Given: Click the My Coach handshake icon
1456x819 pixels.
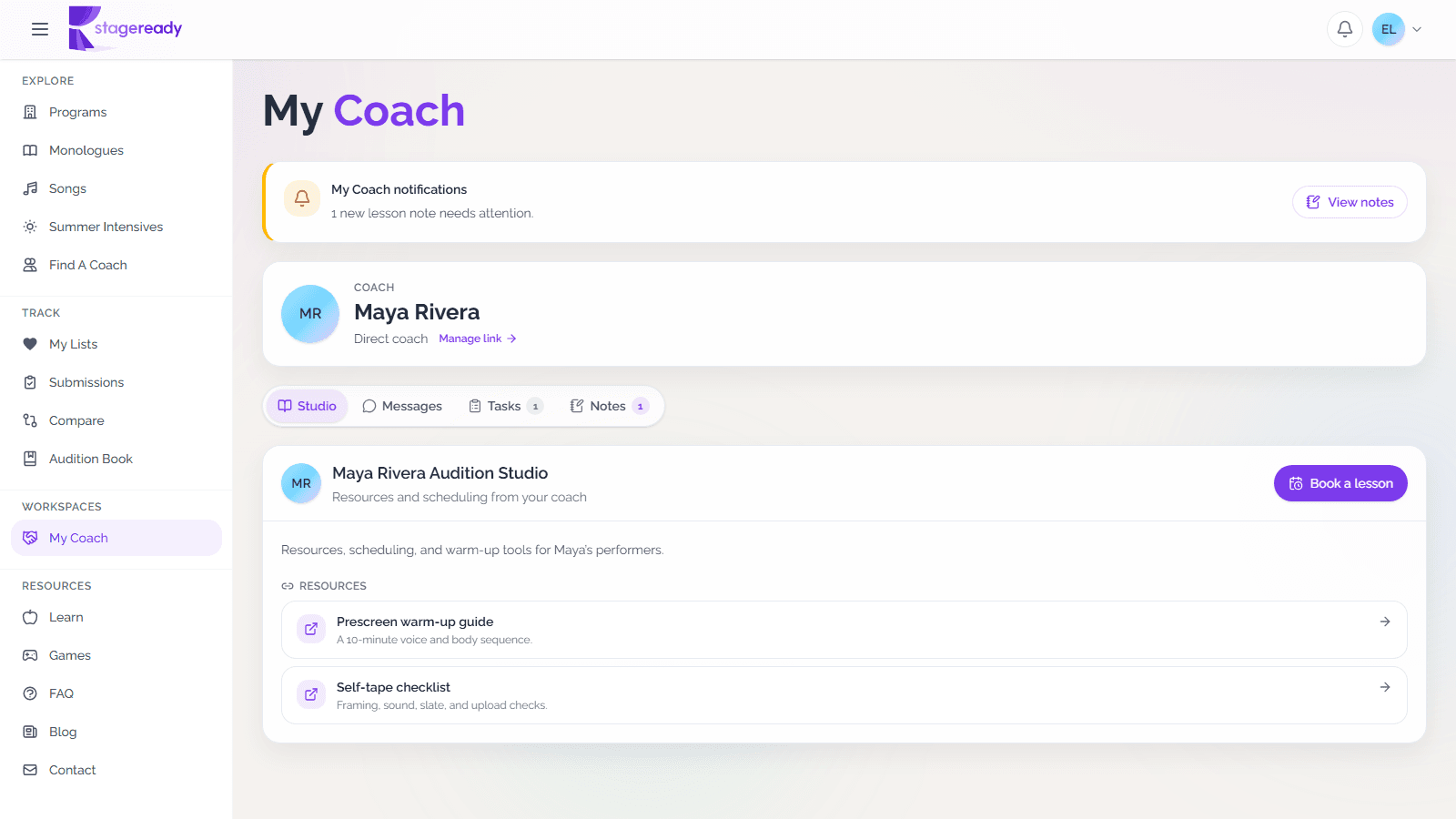Looking at the screenshot, I should tap(30, 538).
